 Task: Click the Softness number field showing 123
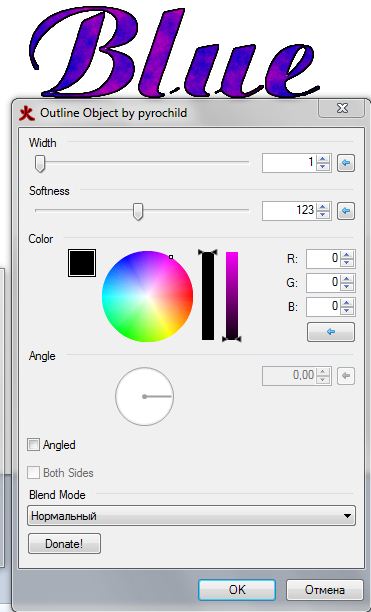click(x=289, y=211)
